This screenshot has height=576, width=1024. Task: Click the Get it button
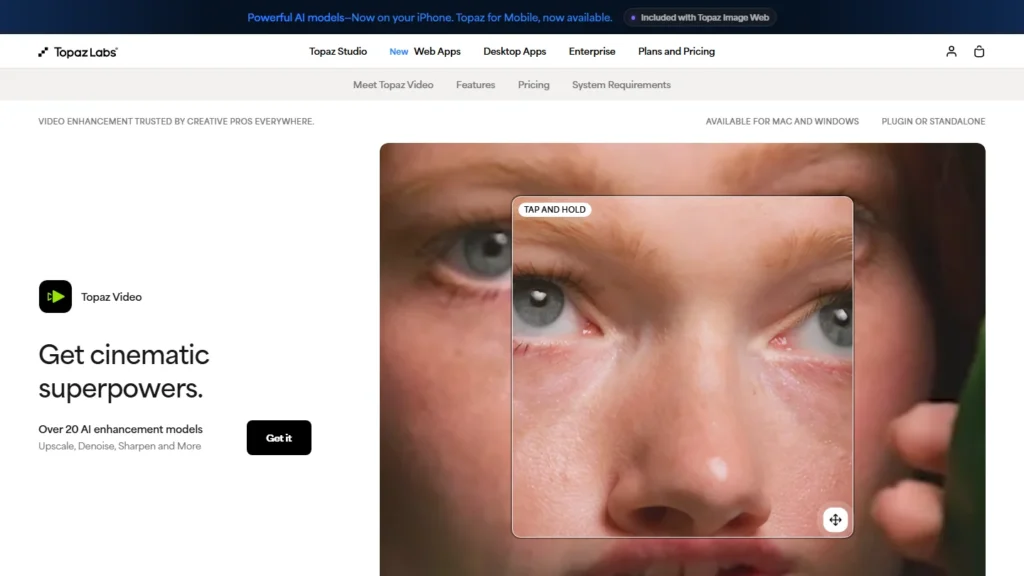[x=279, y=438]
